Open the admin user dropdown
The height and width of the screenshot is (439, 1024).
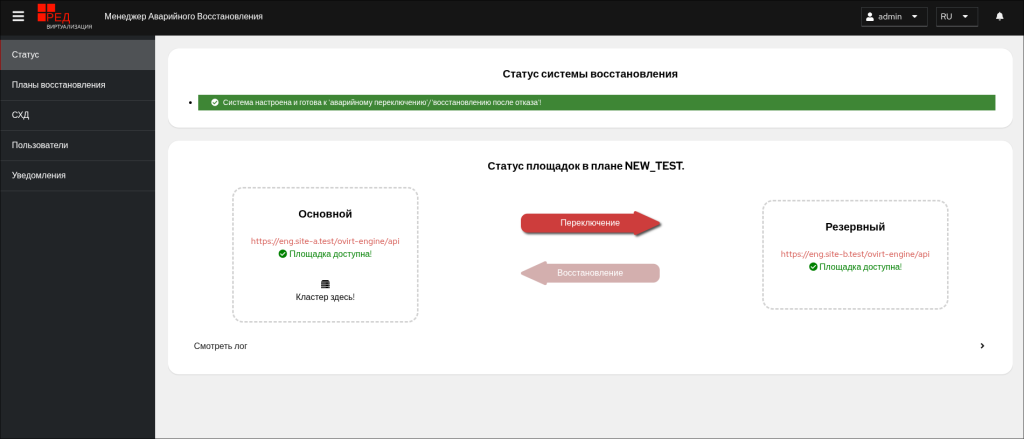(894, 17)
